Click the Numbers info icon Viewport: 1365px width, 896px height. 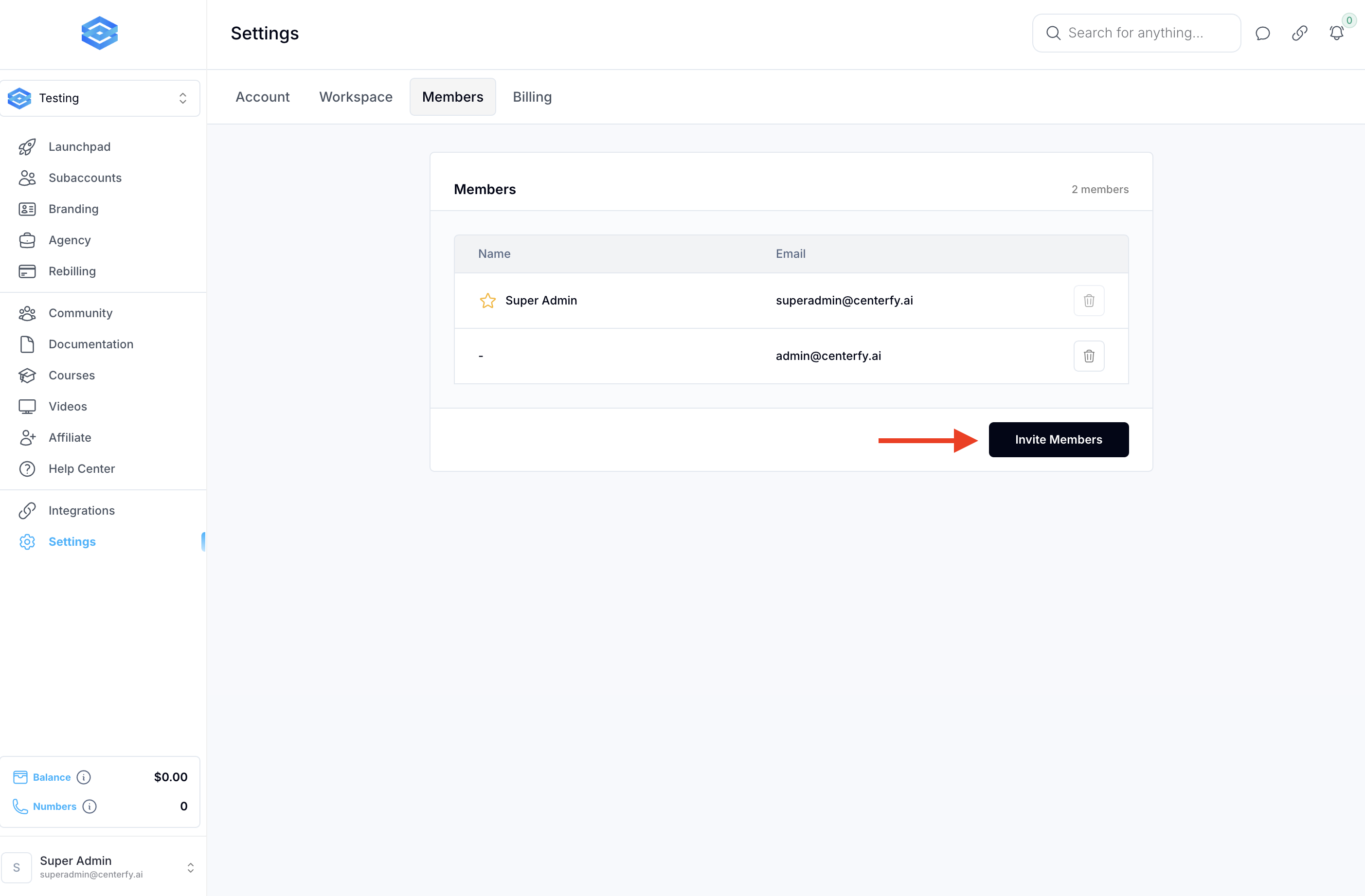pyautogui.click(x=90, y=806)
